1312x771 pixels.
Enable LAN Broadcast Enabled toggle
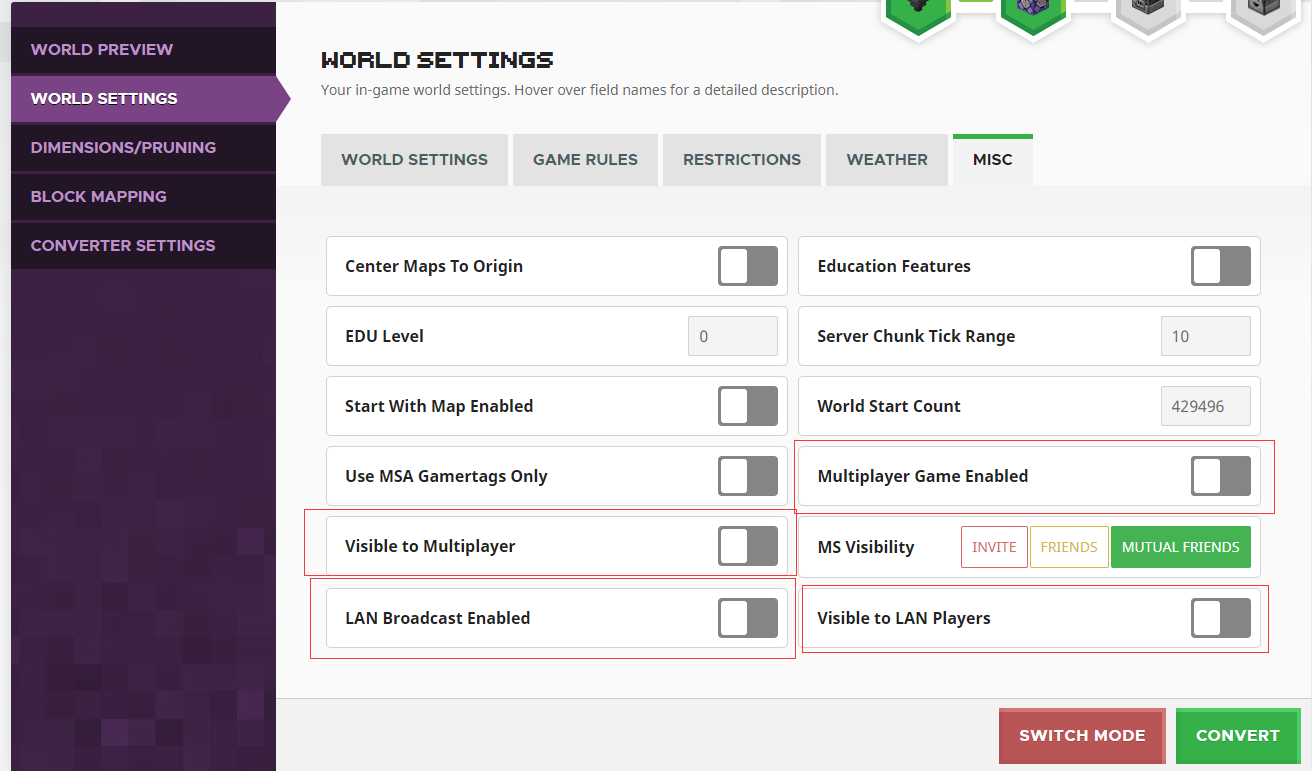coord(748,618)
